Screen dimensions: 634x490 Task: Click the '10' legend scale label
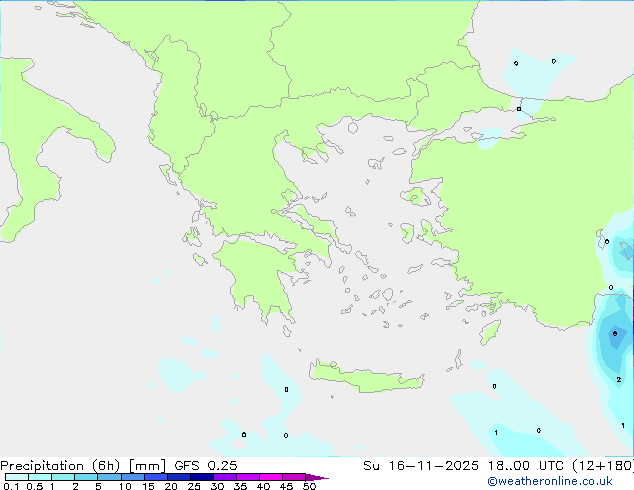click(125, 486)
